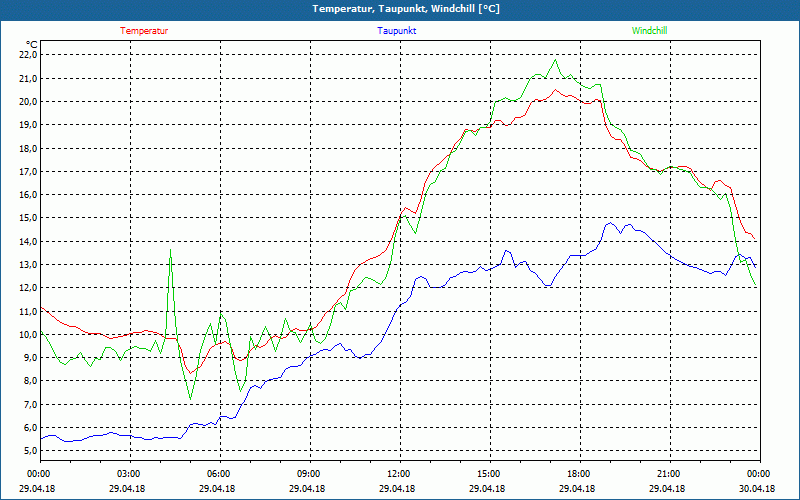Screen dimensions: 800x500
Task: Click the '14,0' y-axis value
Action: click(x=28, y=241)
